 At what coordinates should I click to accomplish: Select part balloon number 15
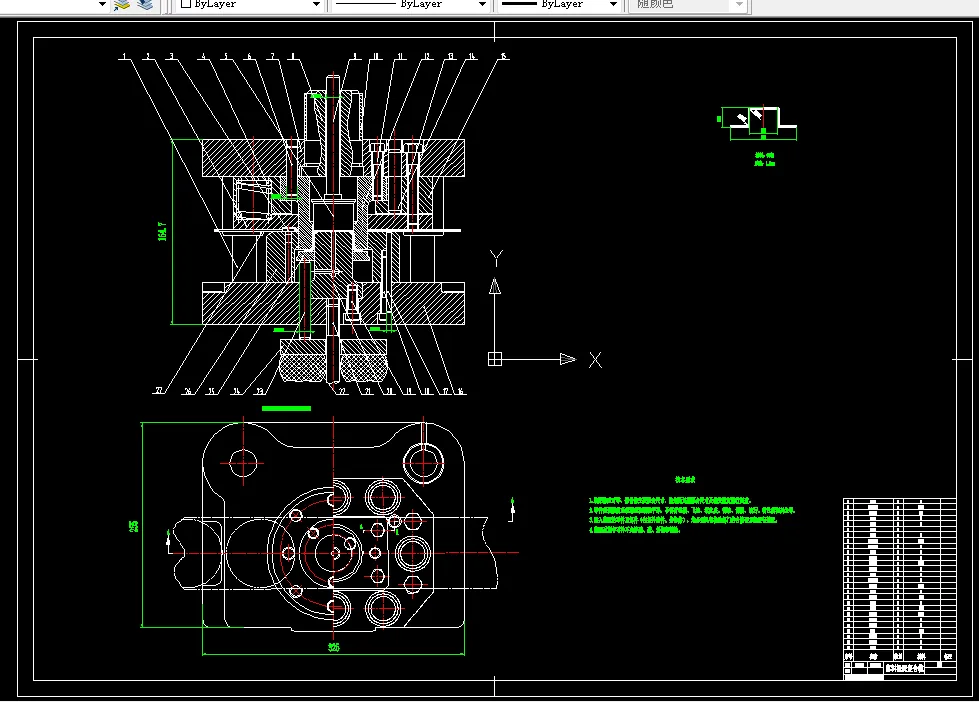click(x=503, y=56)
